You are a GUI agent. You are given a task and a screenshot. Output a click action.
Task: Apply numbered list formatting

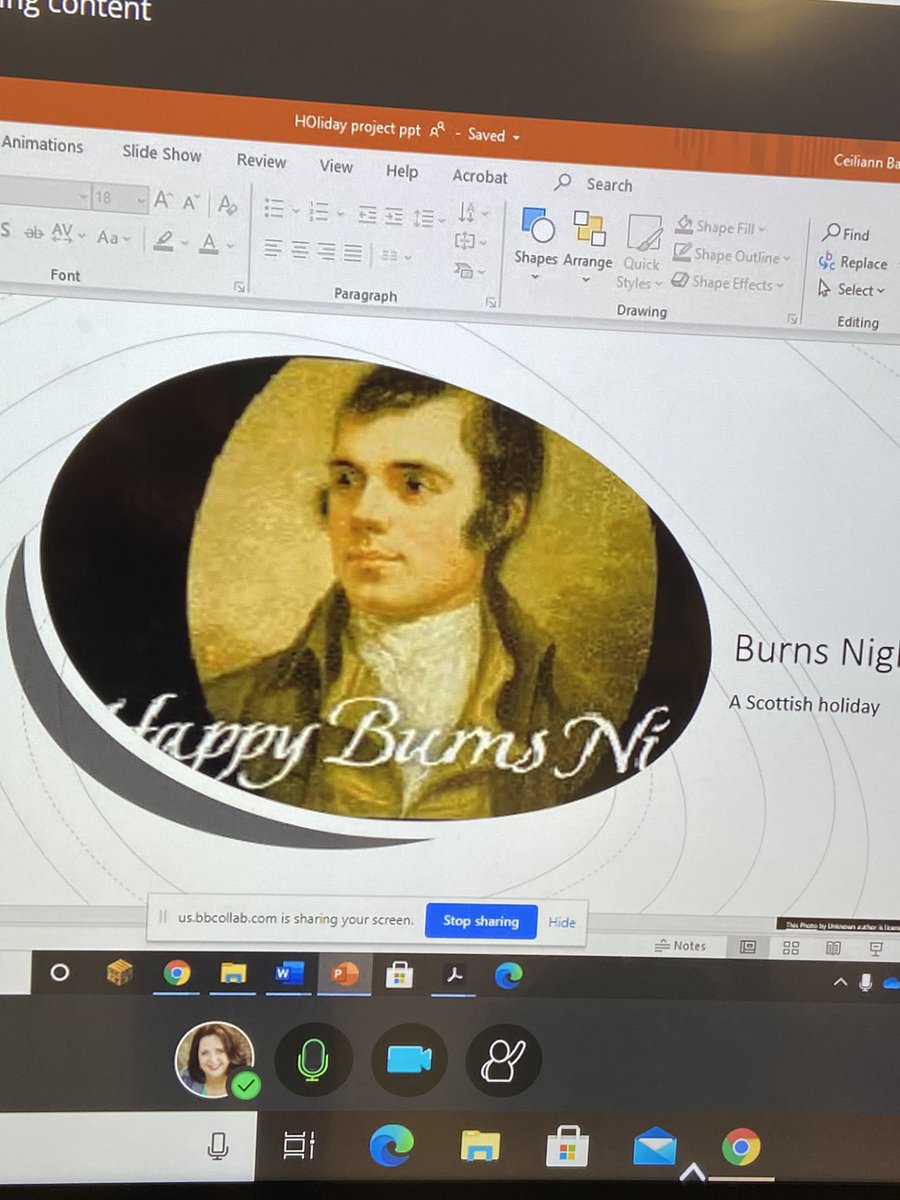click(320, 211)
